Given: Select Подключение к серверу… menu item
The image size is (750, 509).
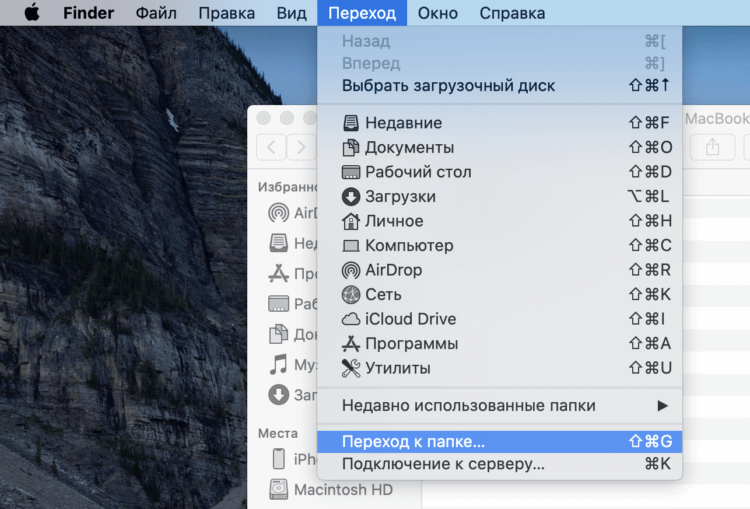Looking at the screenshot, I should click(x=499, y=464).
